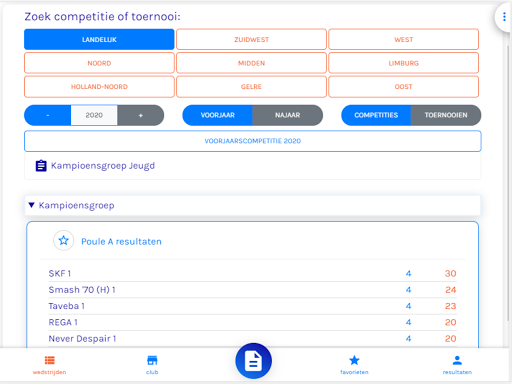512x384 pixels.
Task: Open Voorjaarscompetitie 2020
Action: coord(253,141)
